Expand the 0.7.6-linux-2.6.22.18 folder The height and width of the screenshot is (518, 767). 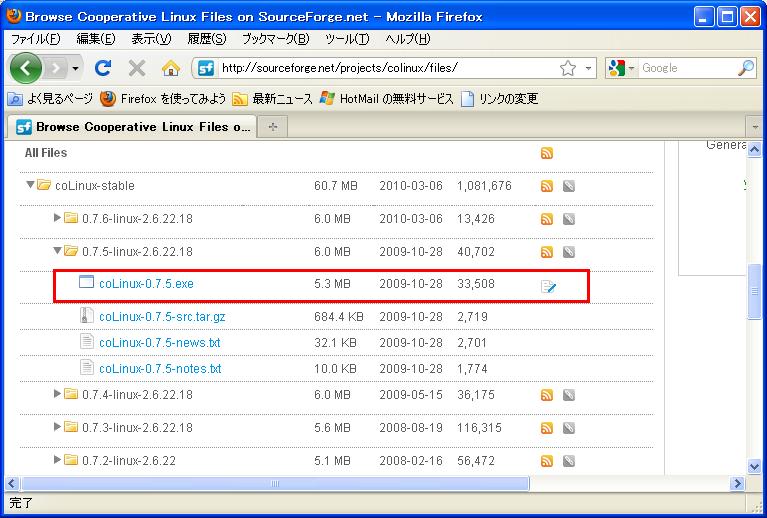(57, 218)
